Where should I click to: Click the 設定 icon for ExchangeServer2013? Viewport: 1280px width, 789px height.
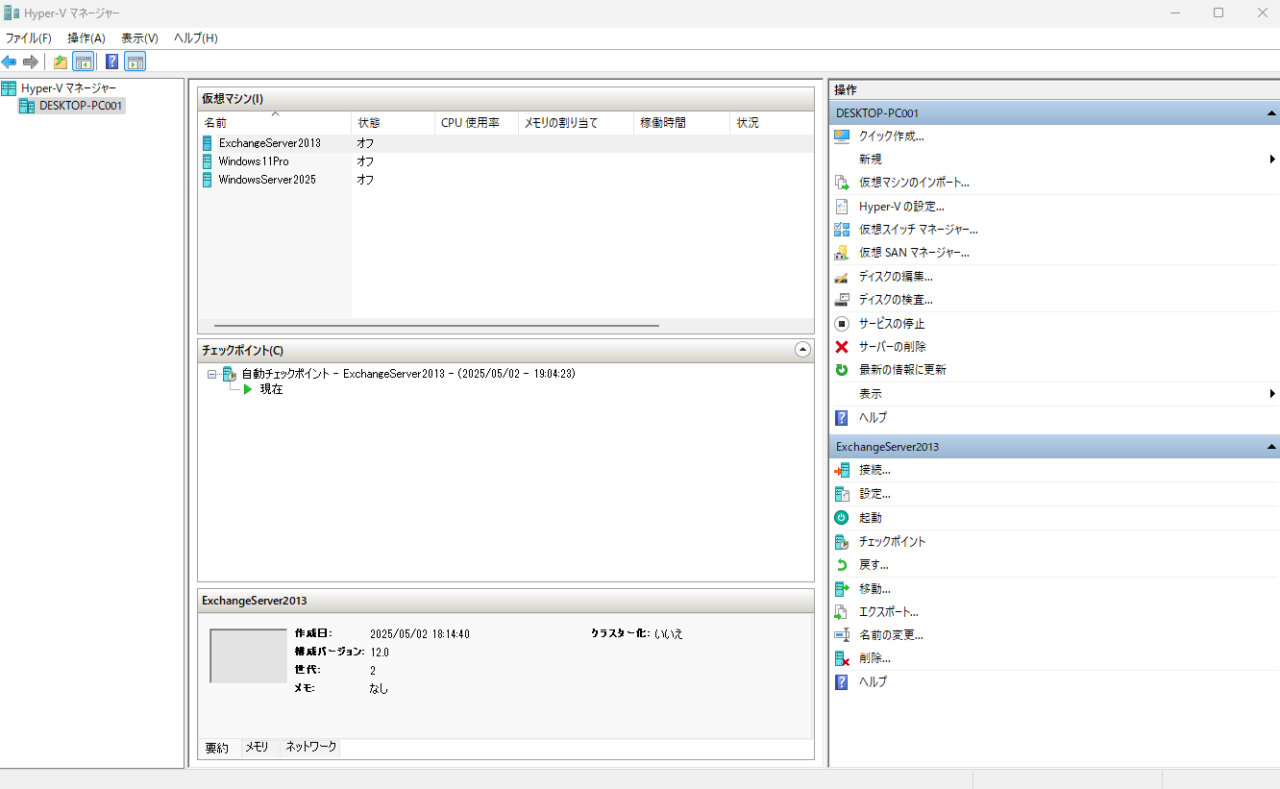(x=841, y=494)
